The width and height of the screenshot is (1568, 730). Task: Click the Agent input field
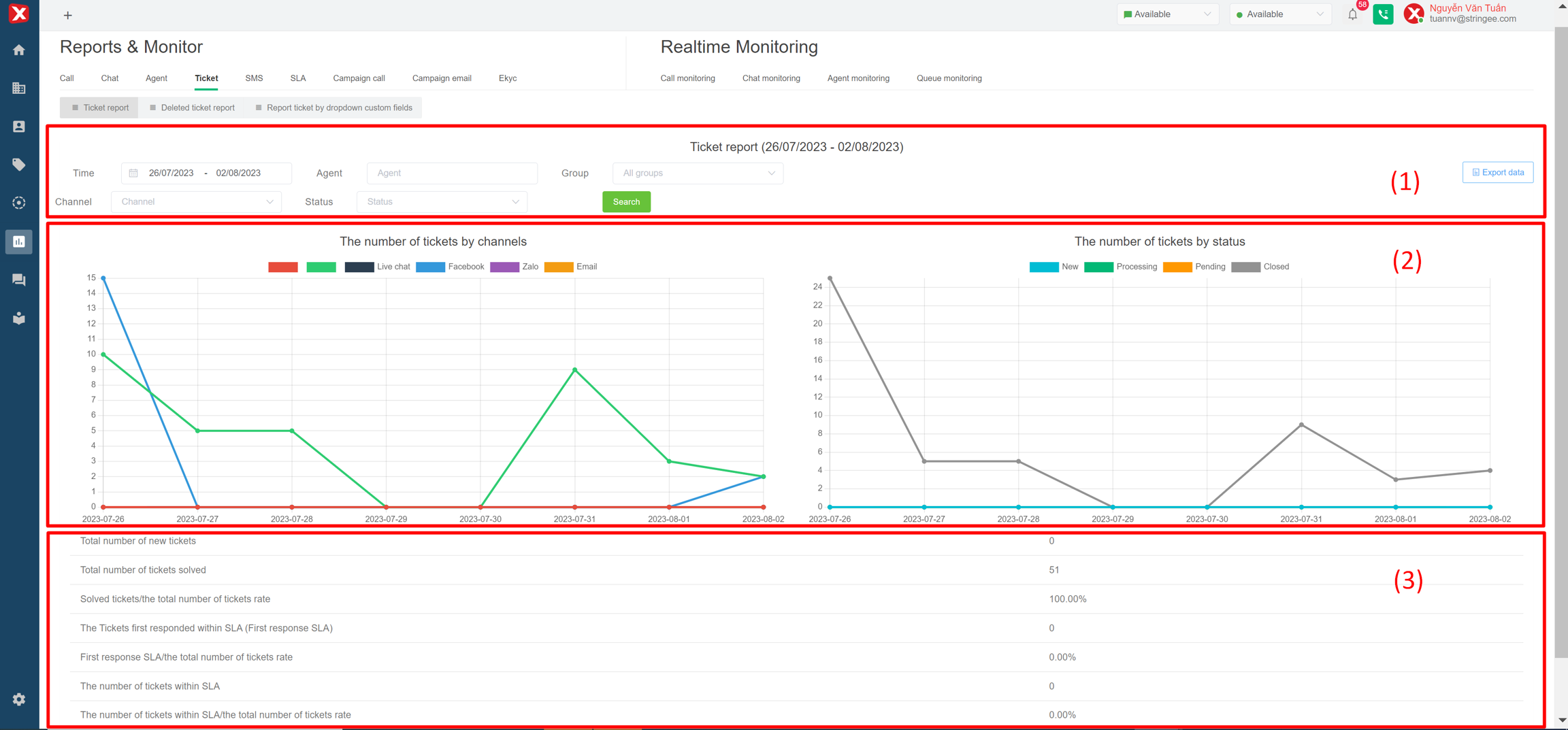tap(452, 173)
